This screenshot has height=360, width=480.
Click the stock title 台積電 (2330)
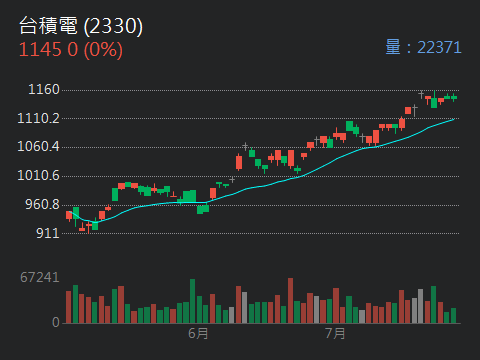tap(81, 26)
